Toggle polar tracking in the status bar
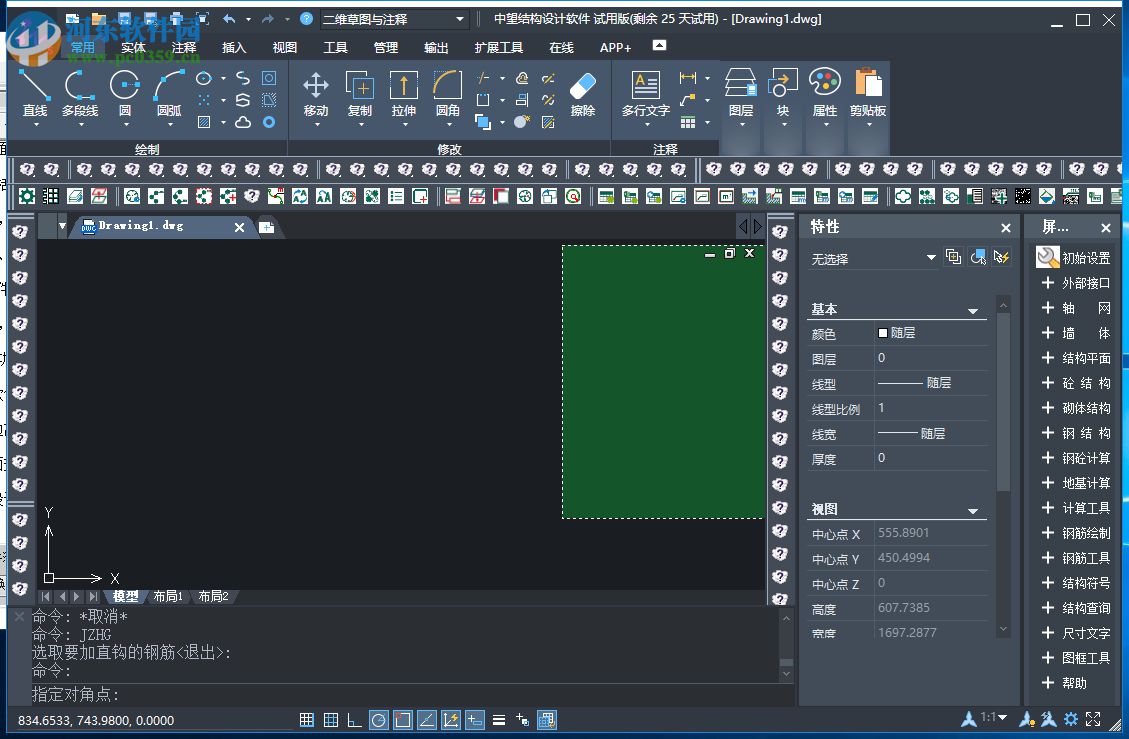The image size is (1129, 739). click(x=379, y=719)
